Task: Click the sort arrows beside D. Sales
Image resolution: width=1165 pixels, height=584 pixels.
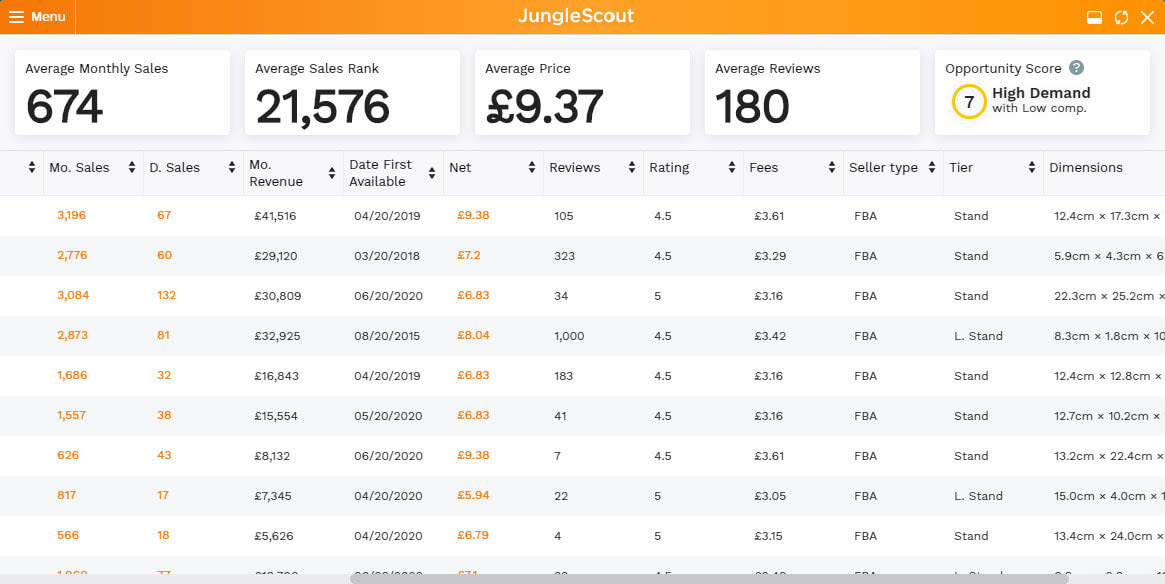Action: click(232, 168)
